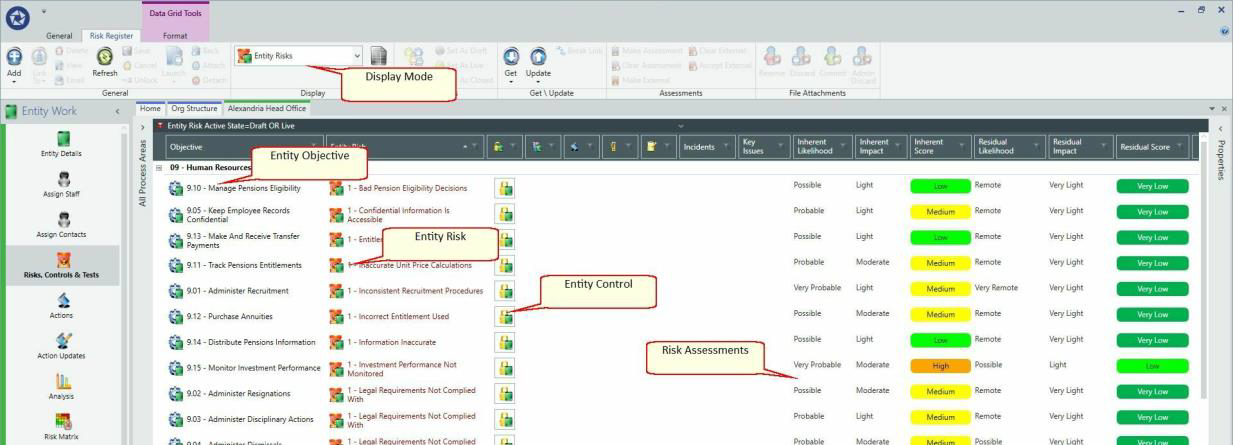Screen dimensions: 1233x445
Task: Click control icon for Bad Pension Eligibility row
Action: click(504, 186)
